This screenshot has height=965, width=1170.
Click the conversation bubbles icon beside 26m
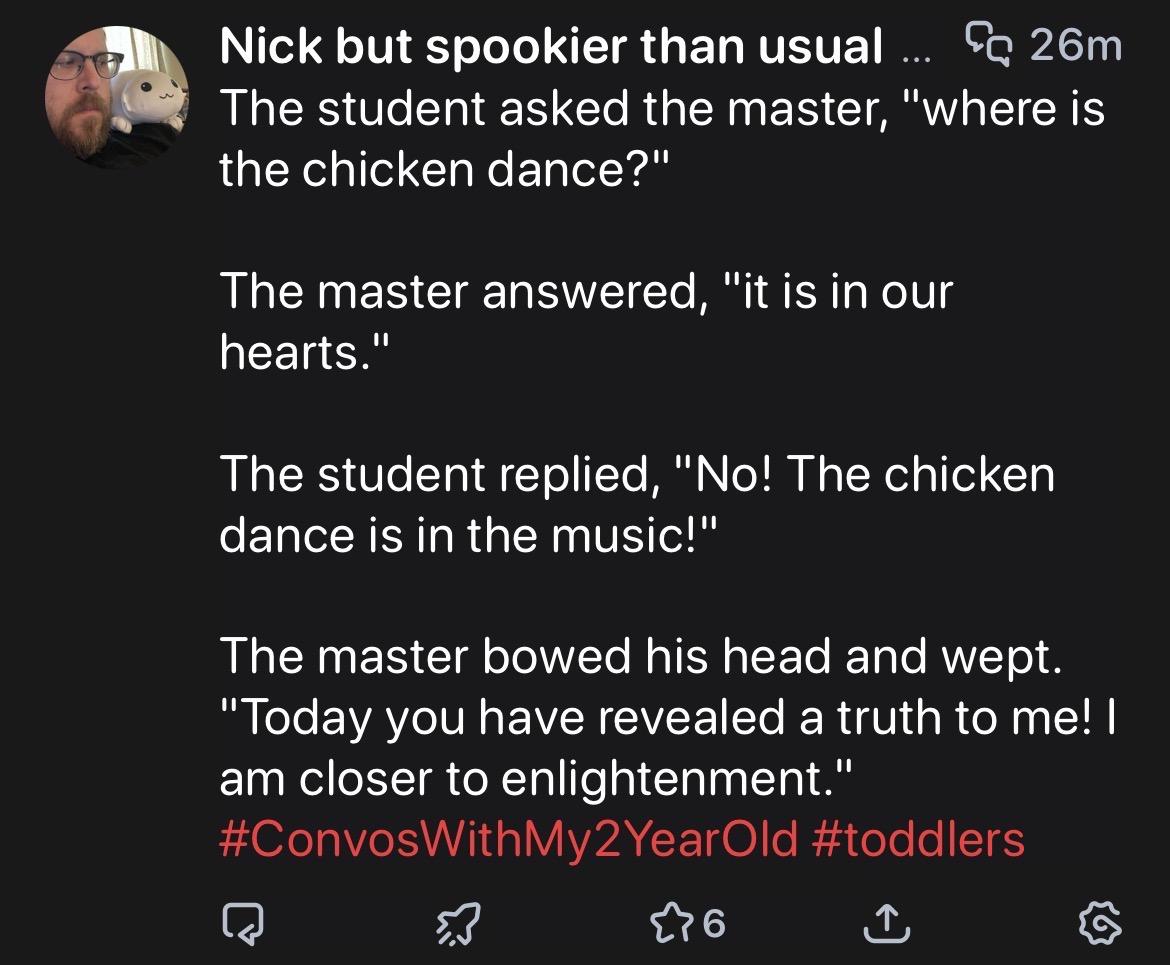click(x=989, y=45)
